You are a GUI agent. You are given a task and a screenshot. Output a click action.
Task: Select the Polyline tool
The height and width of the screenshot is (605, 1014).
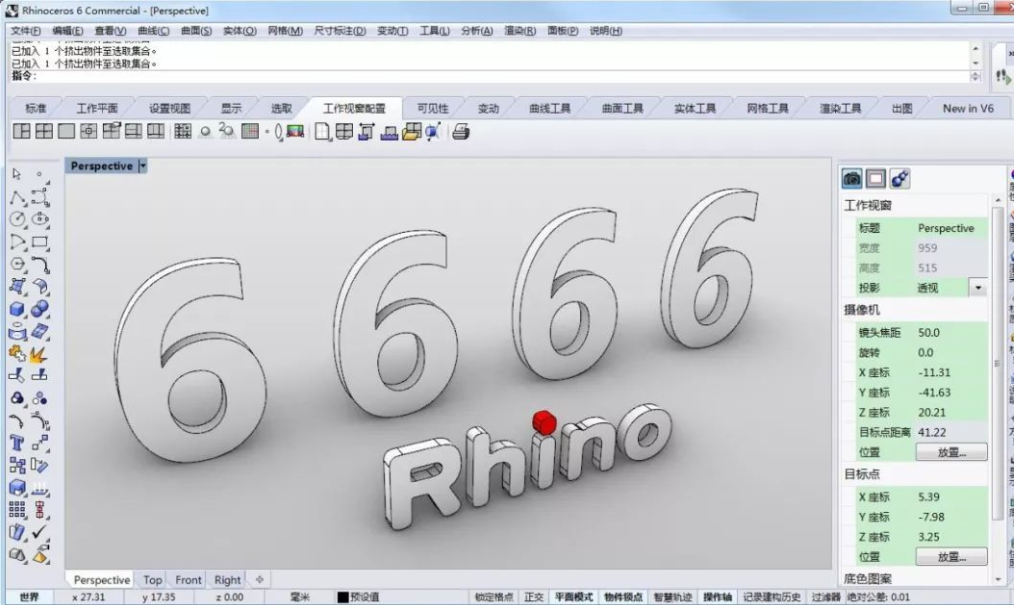(x=17, y=198)
